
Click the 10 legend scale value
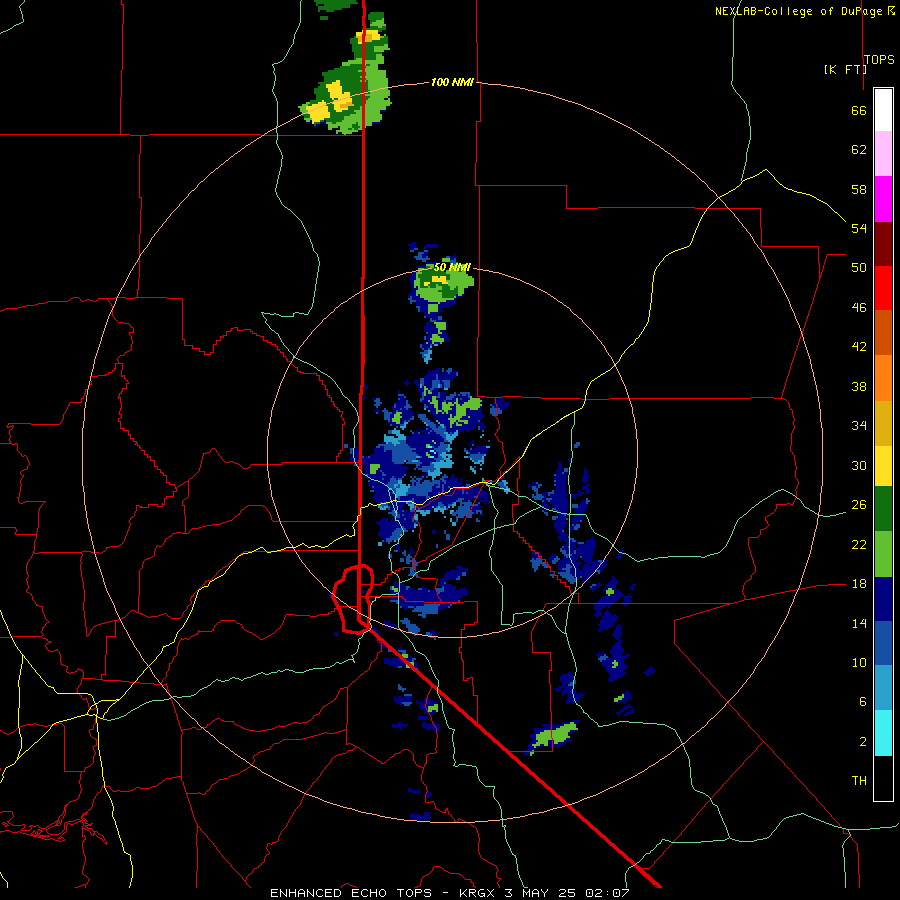coord(859,662)
